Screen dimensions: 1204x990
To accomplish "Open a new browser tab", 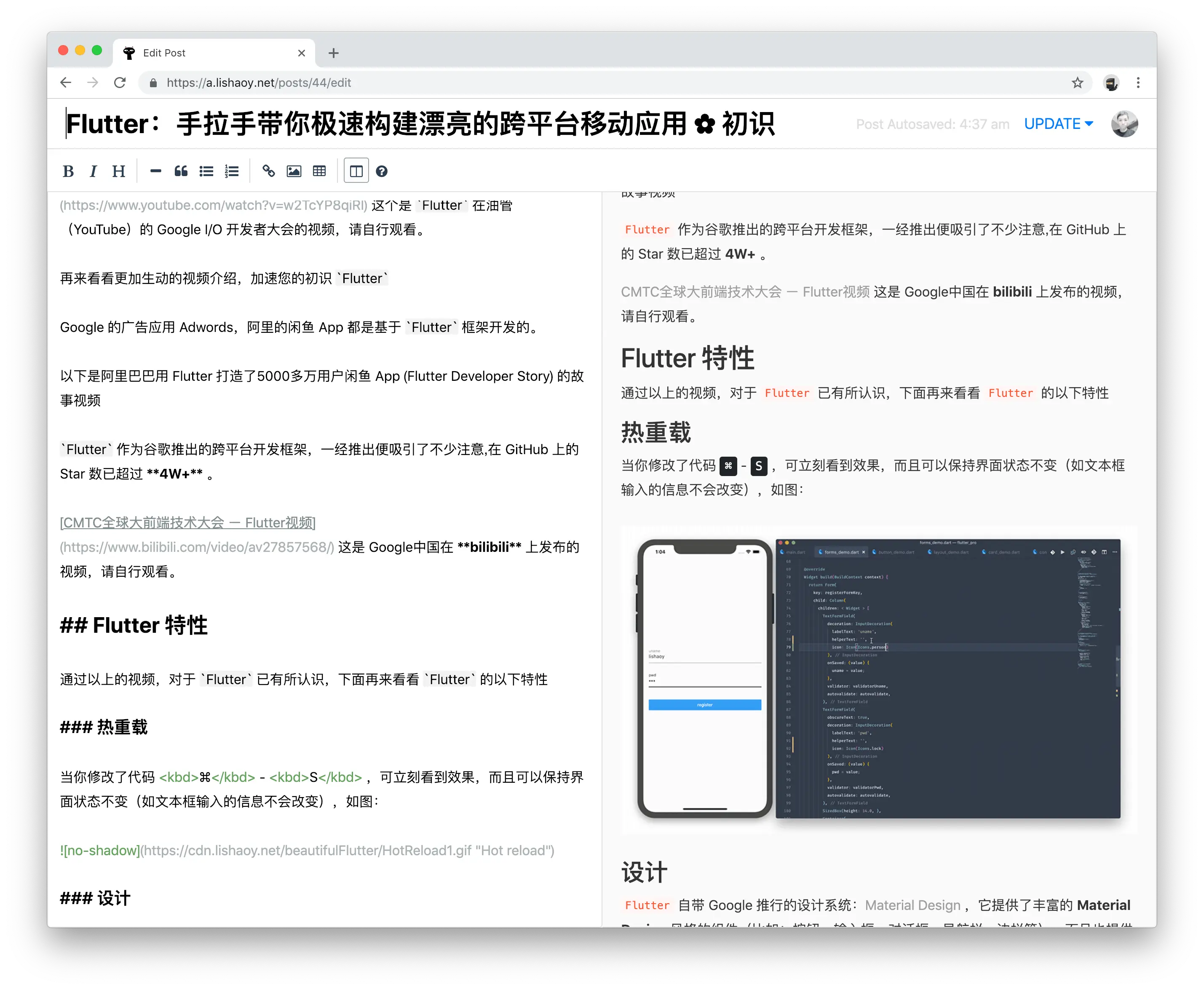I will 334,53.
